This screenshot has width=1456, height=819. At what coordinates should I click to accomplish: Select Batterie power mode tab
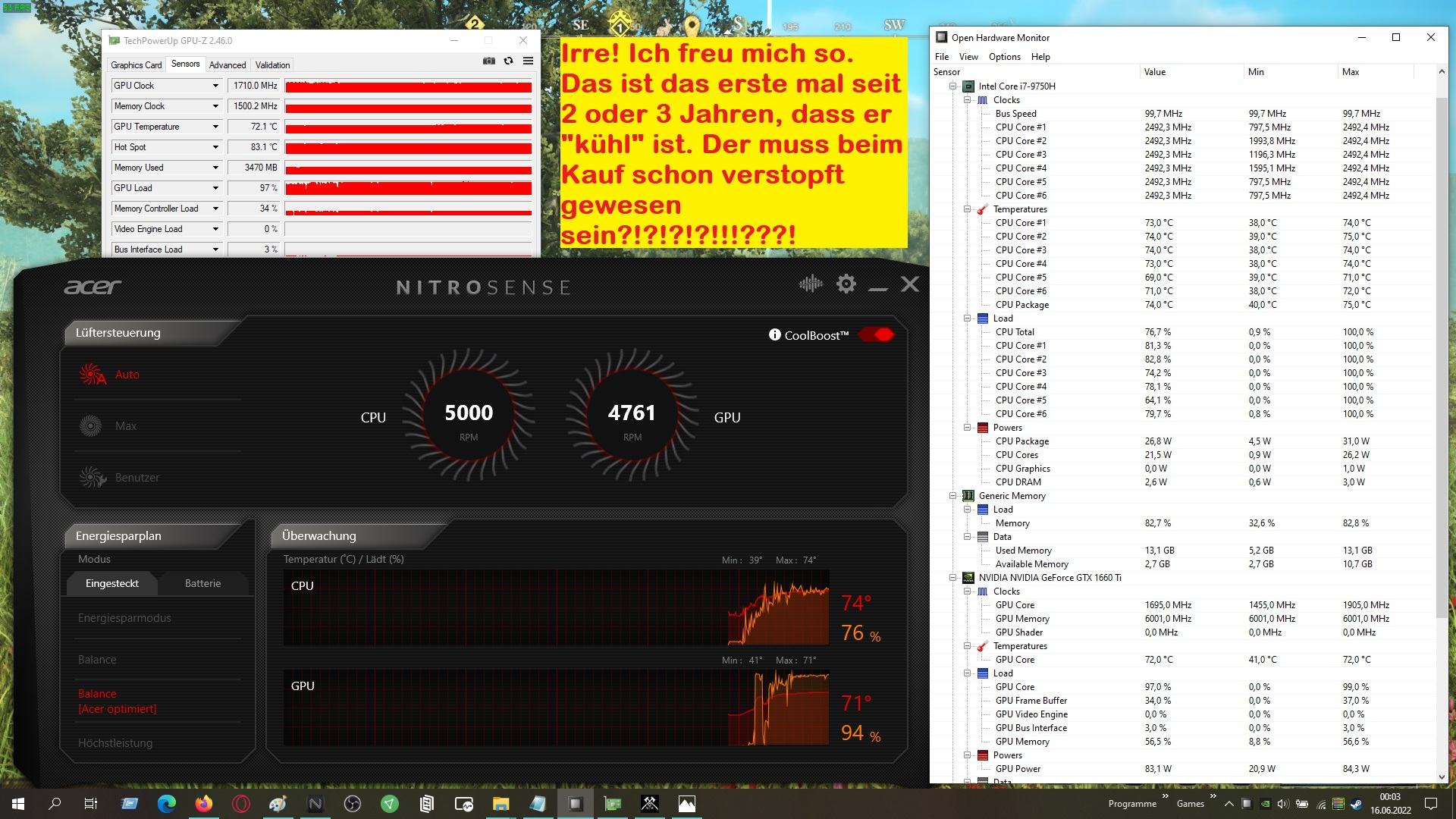(x=203, y=583)
